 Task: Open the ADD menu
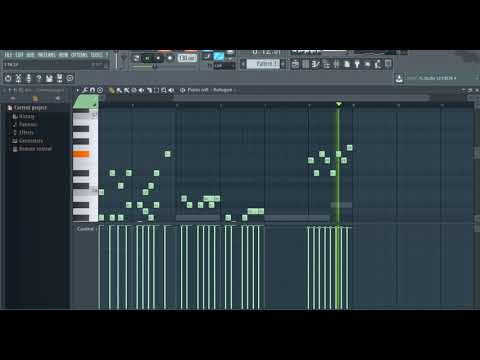(x=30, y=54)
